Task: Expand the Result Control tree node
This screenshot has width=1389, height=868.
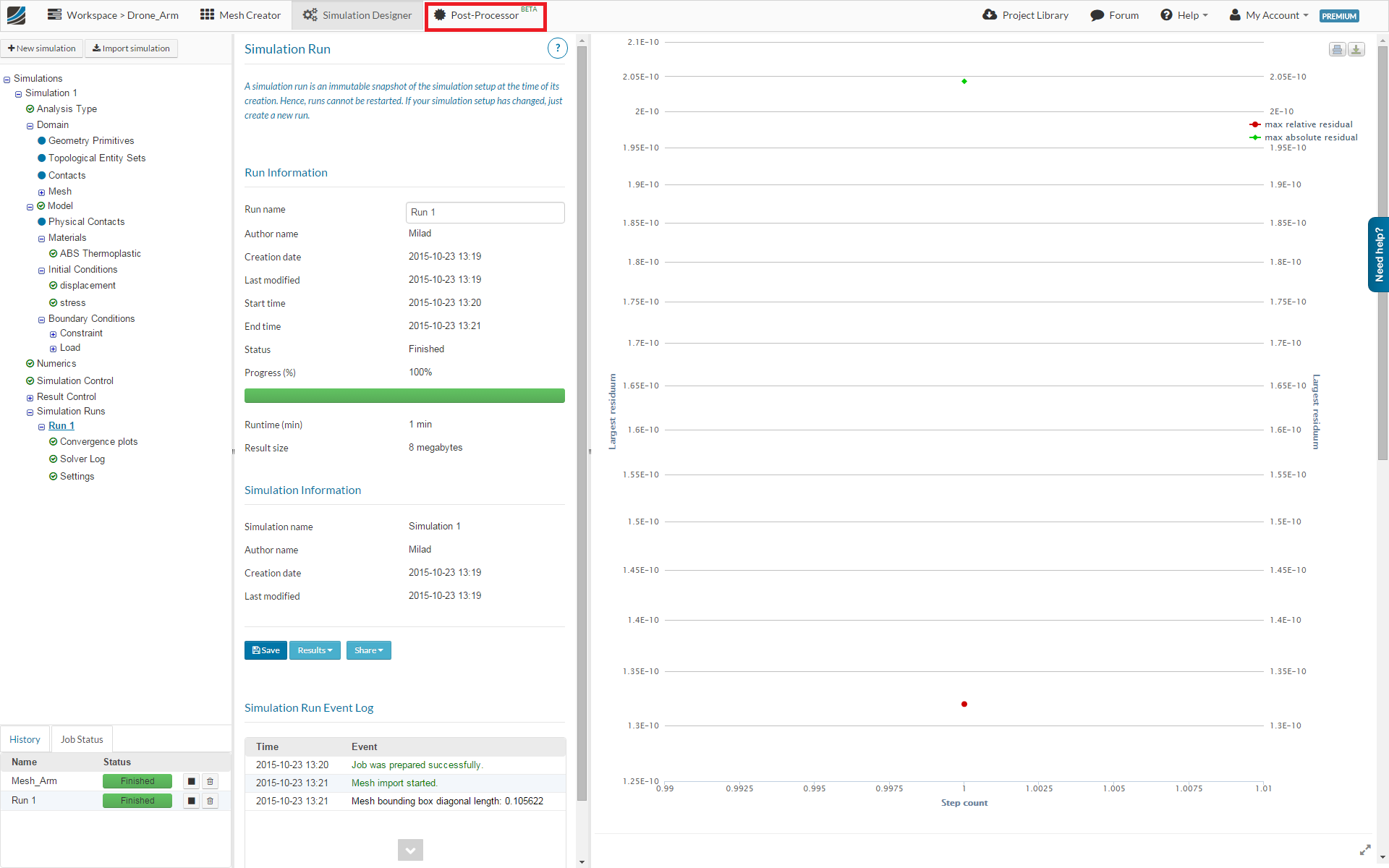Action: point(30,398)
